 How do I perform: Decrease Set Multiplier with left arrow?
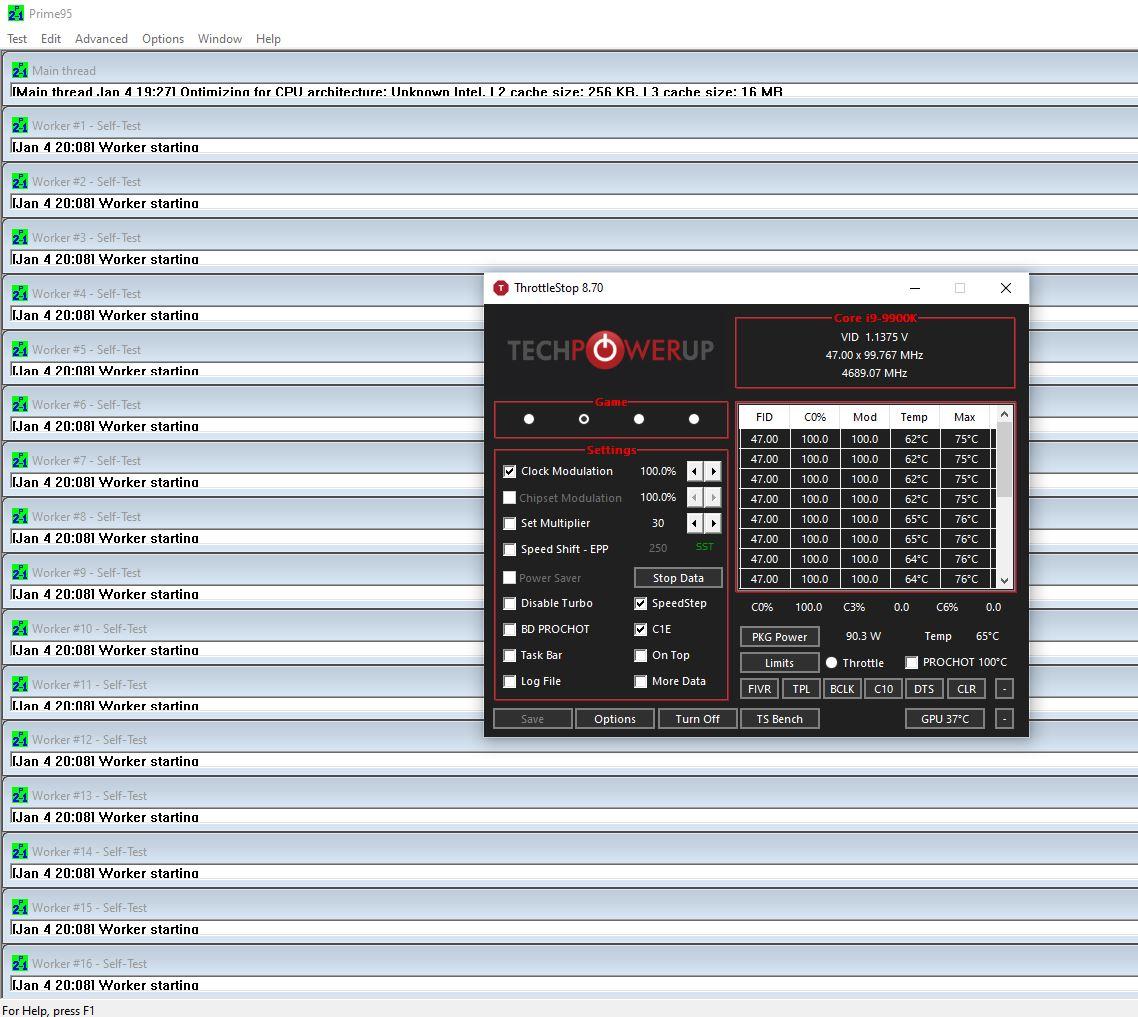695,523
